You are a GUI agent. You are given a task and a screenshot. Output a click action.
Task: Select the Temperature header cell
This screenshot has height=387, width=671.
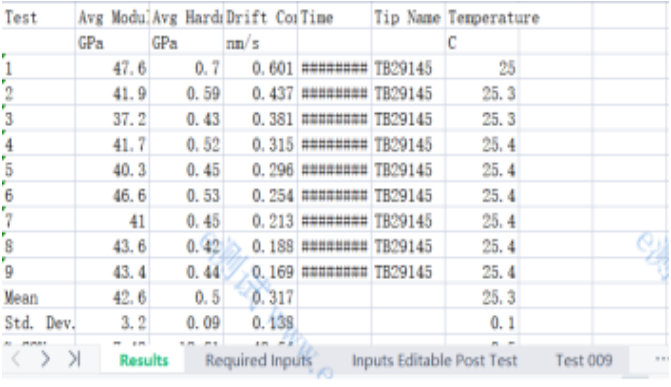pos(482,17)
